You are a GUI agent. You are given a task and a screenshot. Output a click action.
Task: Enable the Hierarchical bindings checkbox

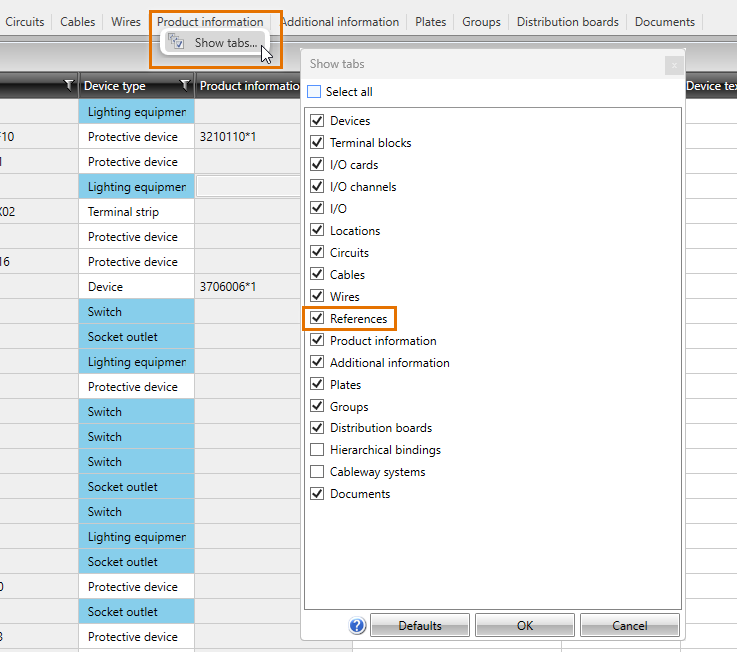pos(317,450)
